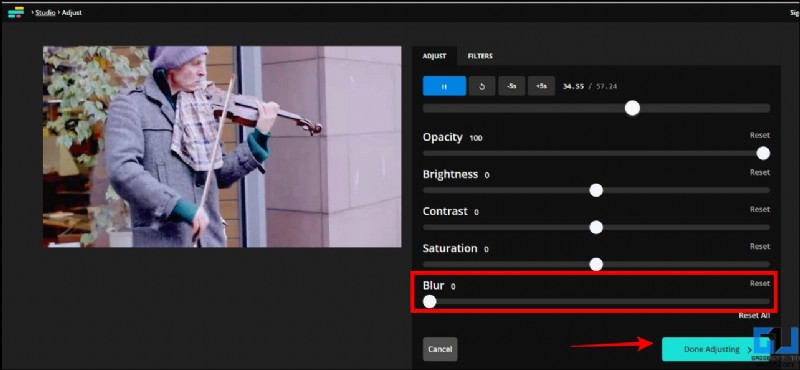Click the Brightness slider handle
Viewport: 800px width, 370px height.
coord(596,190)
